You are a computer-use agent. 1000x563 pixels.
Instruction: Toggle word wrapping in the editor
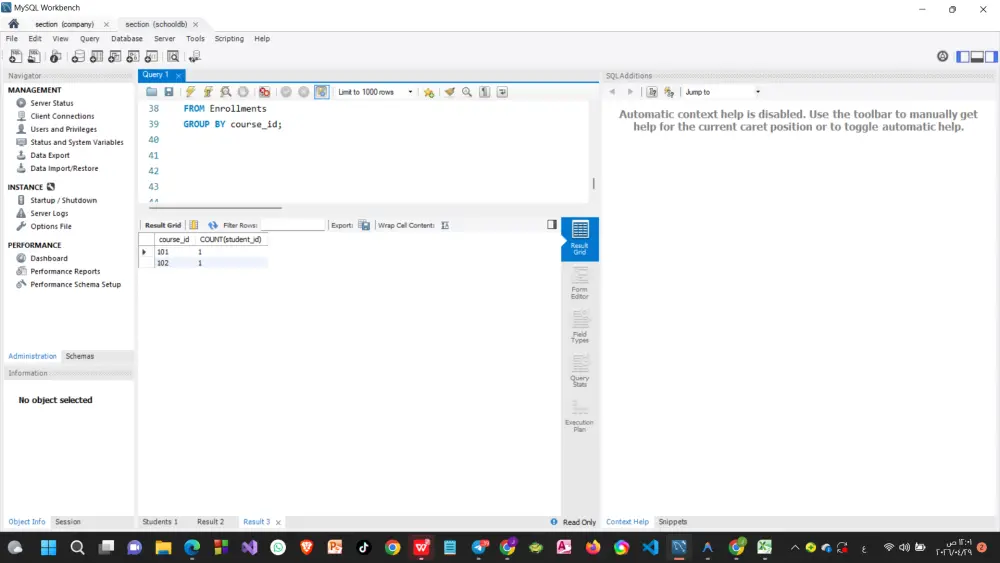point(503,92)
